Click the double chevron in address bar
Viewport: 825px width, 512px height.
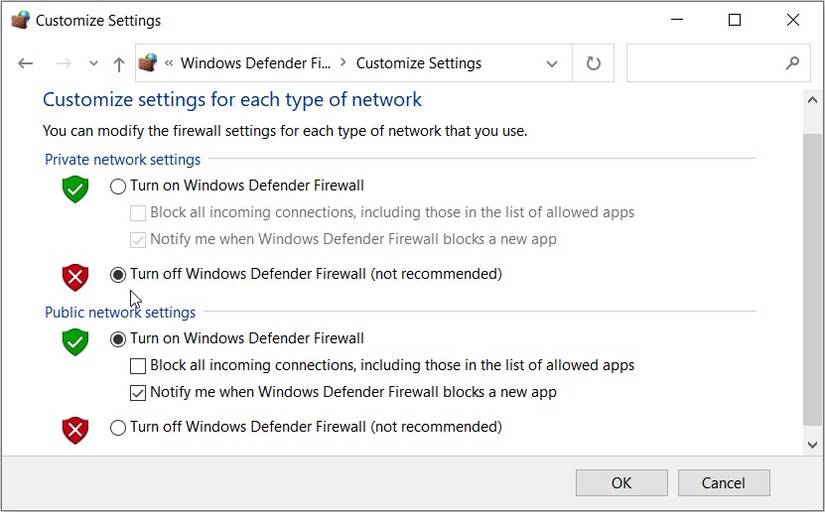pos(169,63)
